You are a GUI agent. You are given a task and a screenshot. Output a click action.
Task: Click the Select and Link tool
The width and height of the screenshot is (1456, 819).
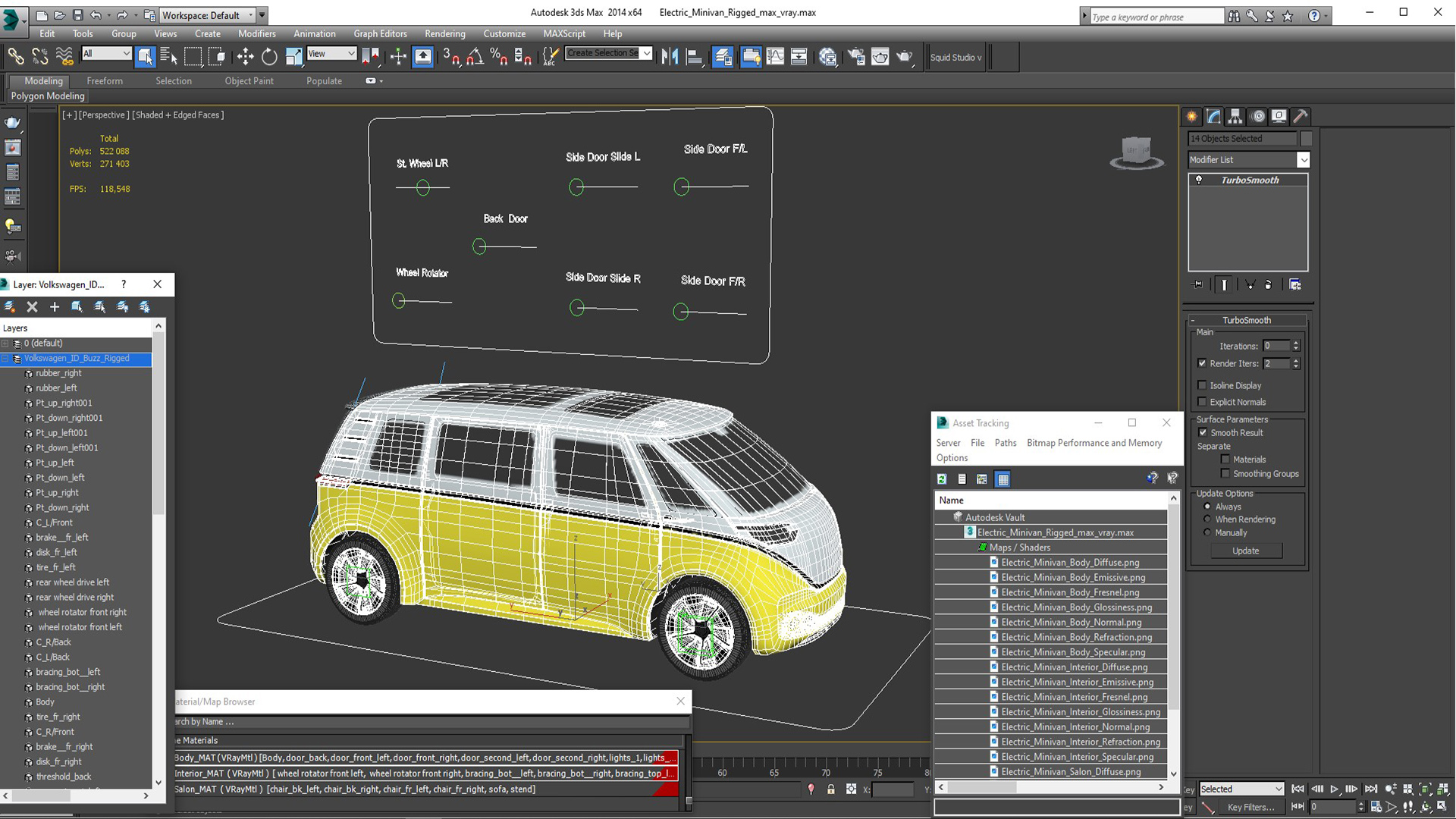[x=15, y=56]
